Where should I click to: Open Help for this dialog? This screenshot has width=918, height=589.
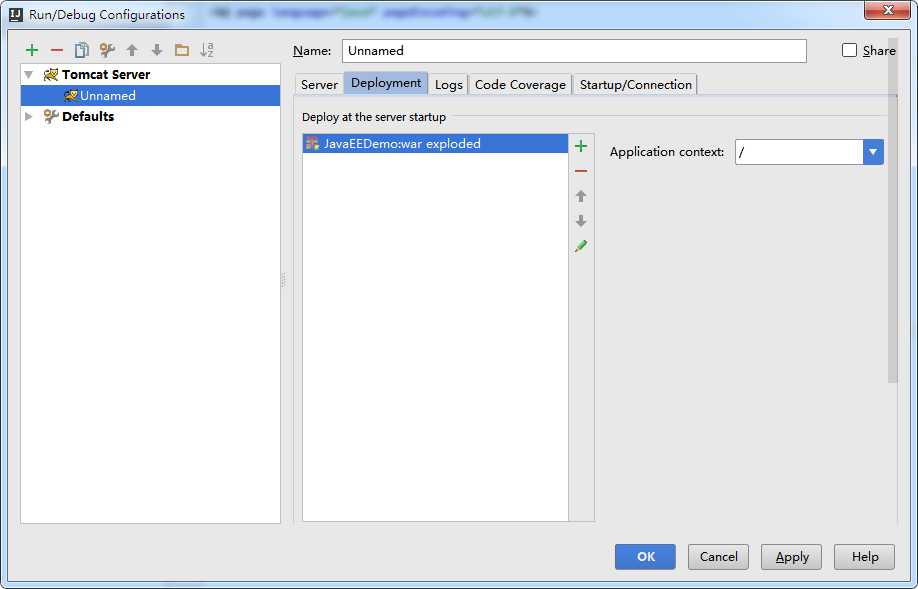(865, 557)
